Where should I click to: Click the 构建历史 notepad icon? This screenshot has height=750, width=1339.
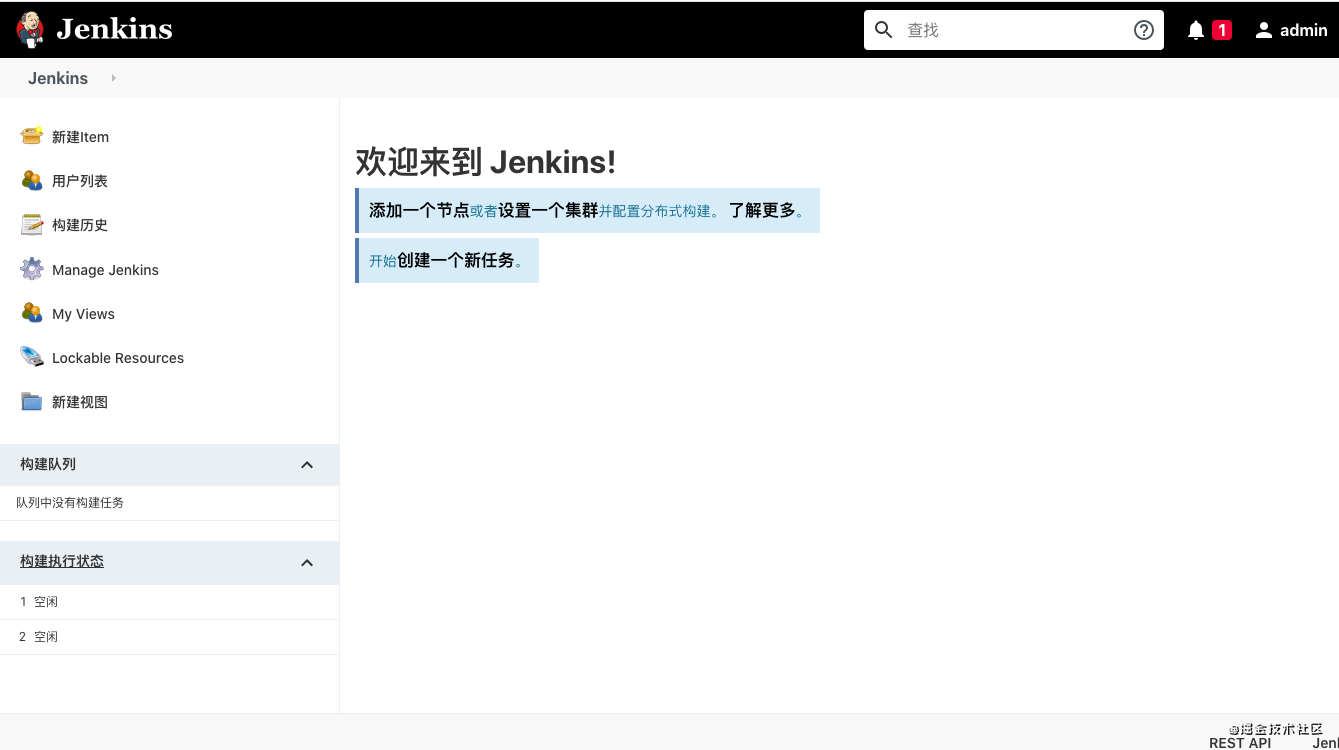32,224
